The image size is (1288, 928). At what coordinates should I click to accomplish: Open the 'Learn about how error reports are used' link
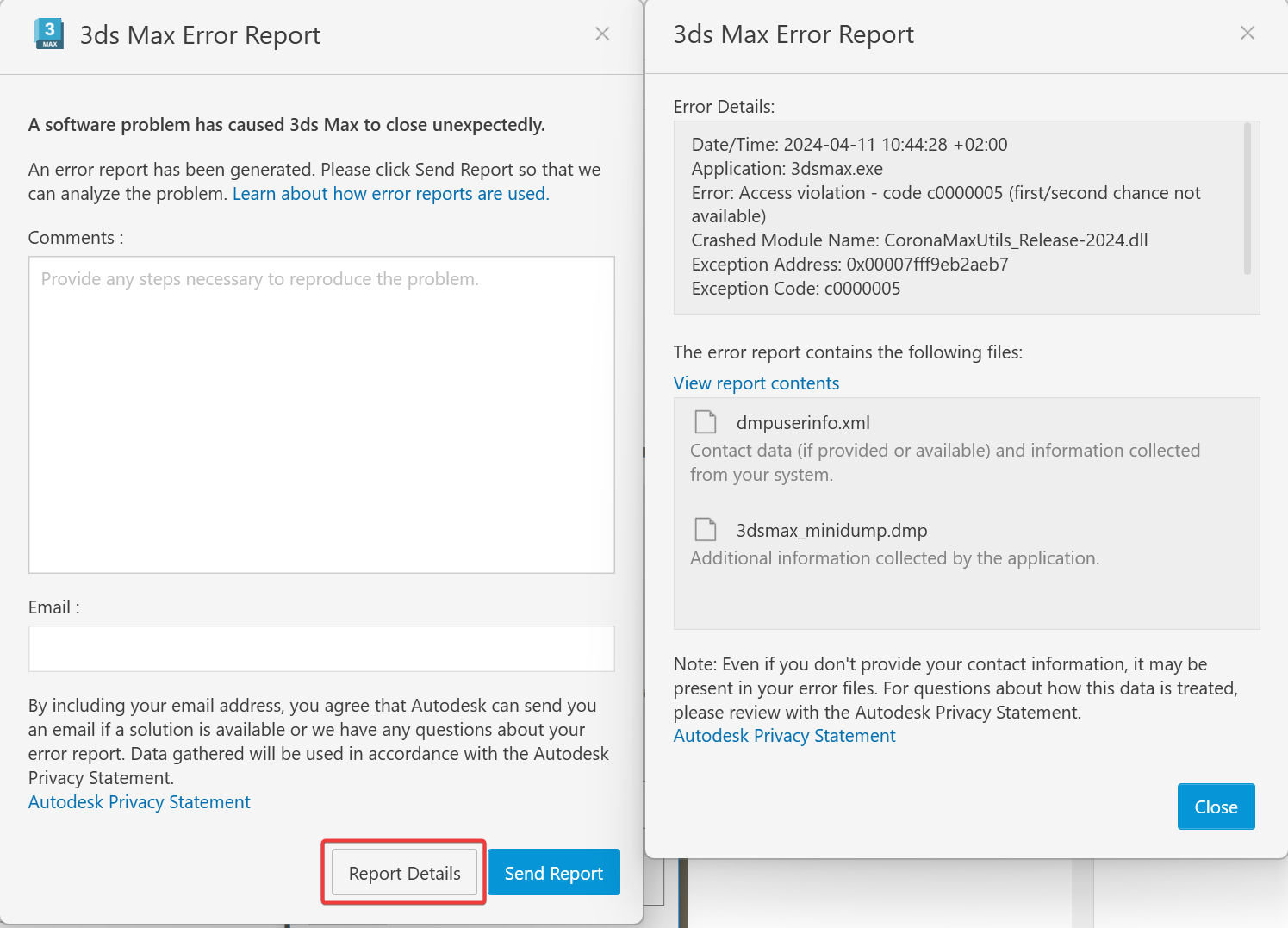(390, 194)
